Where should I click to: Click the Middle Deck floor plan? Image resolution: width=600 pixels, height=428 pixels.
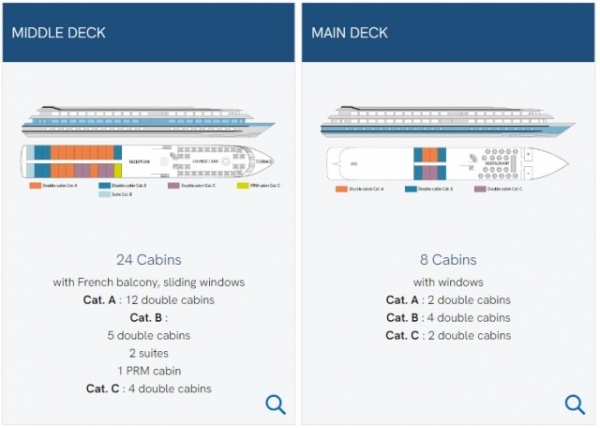pyautogui.click(x=148, y=161)
